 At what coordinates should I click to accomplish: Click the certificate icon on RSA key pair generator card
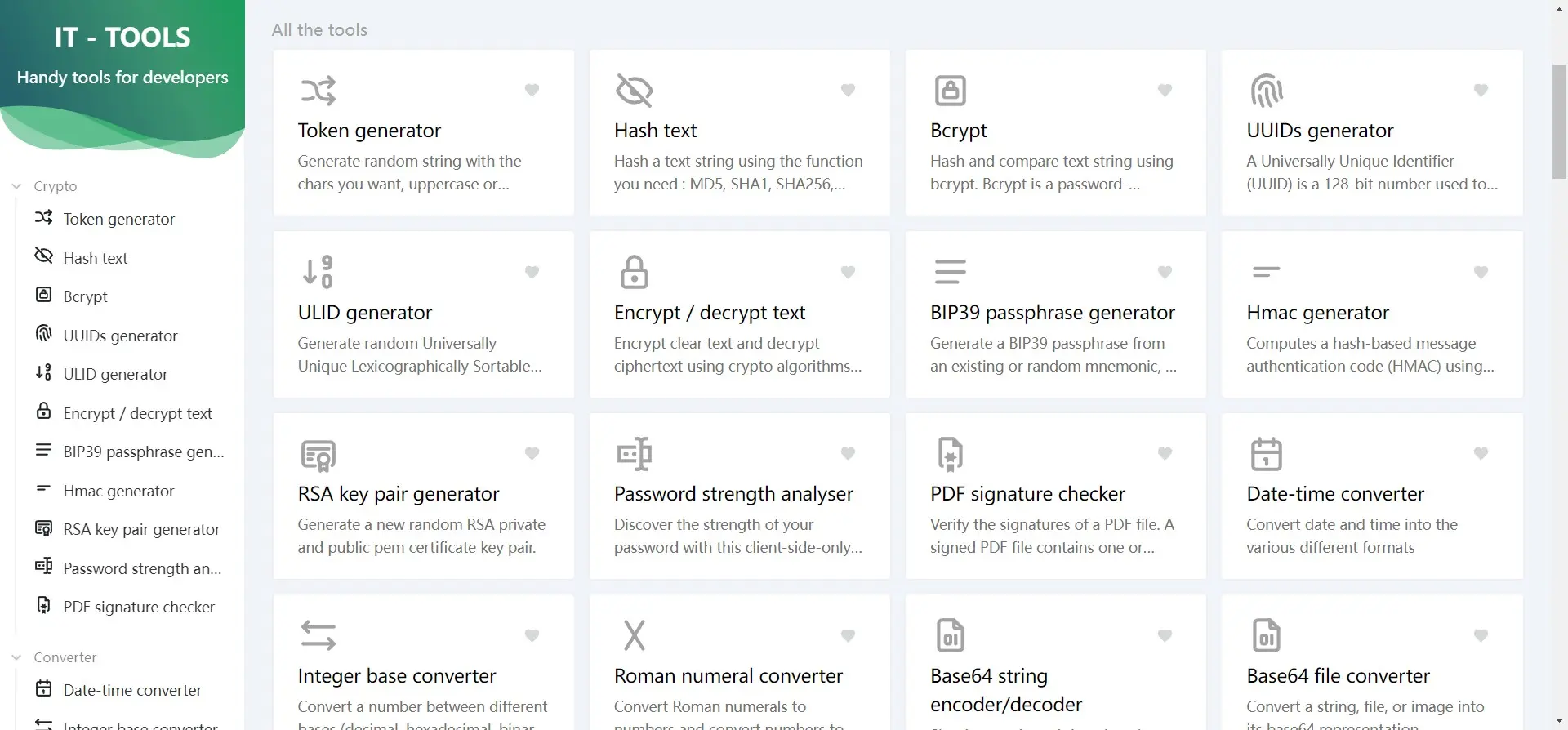coord(318,455)
